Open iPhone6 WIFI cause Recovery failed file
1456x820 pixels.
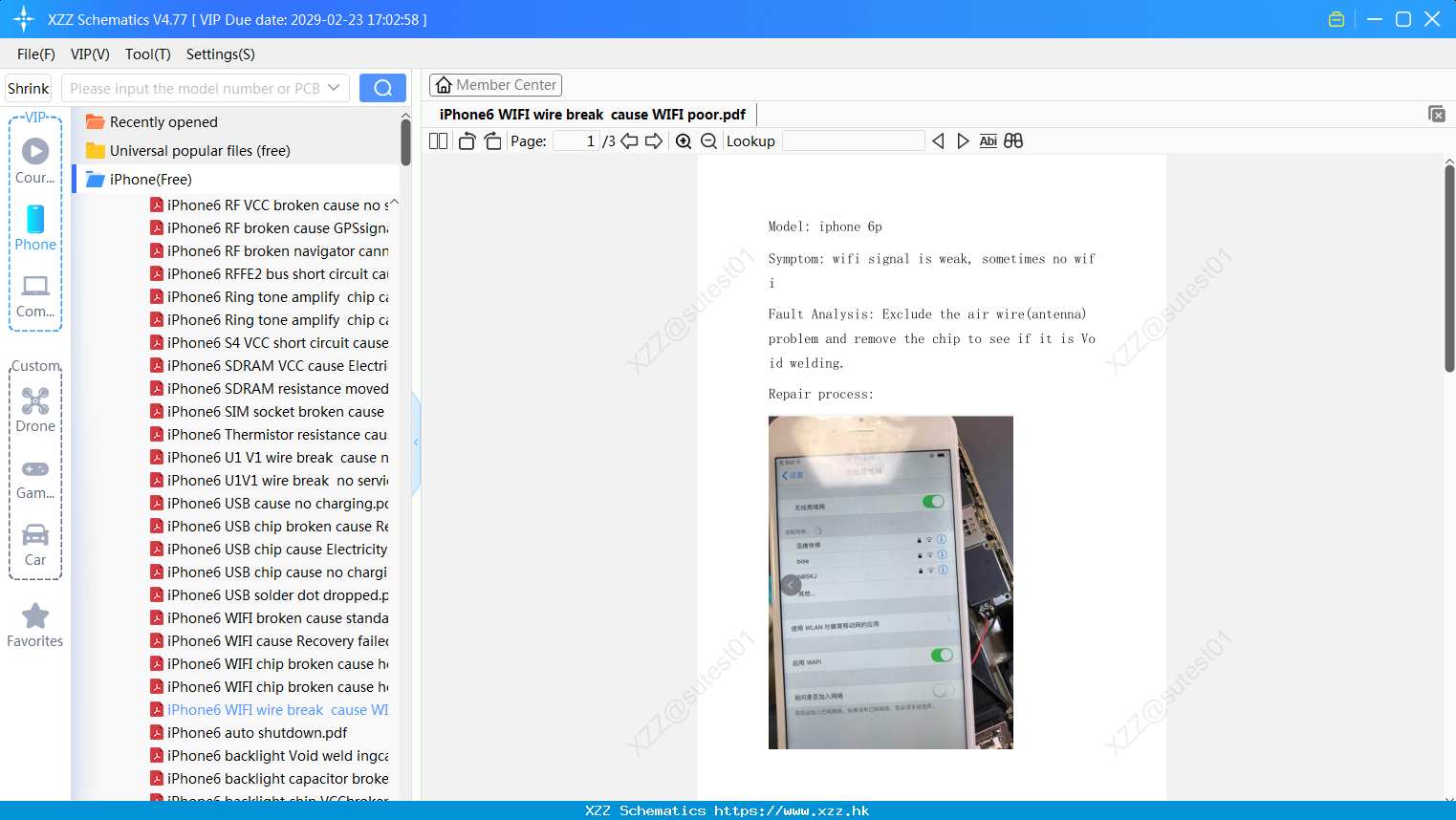click(269, 641)
